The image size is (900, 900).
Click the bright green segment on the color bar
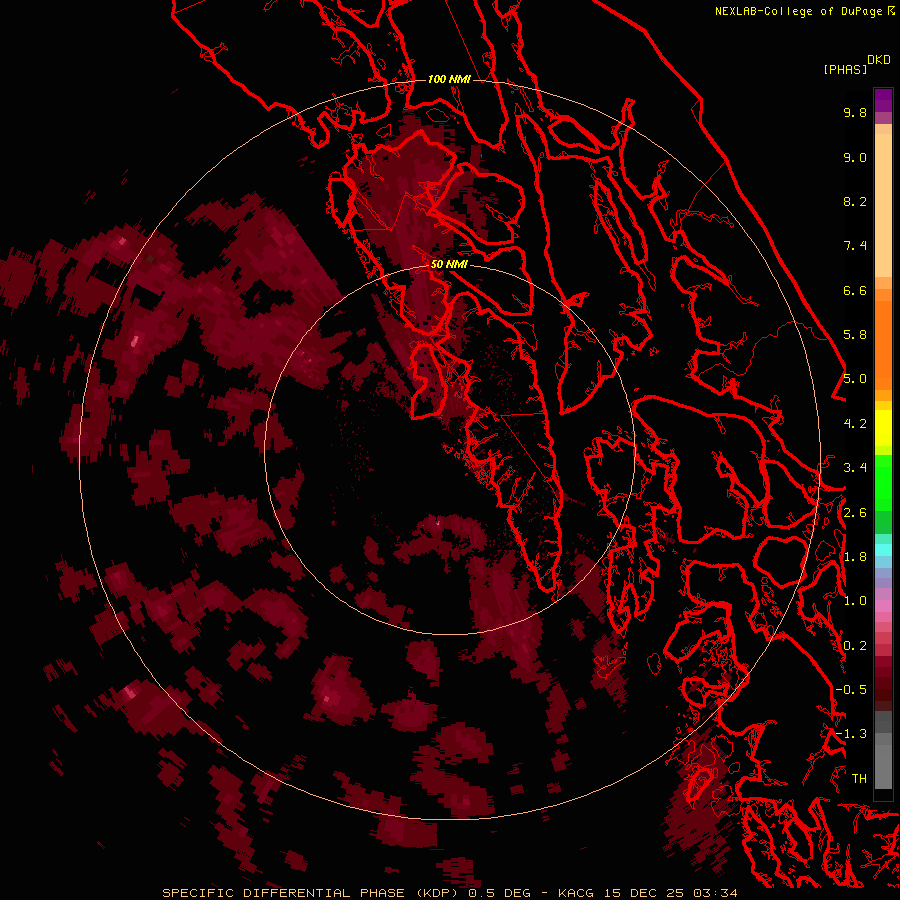tap(883, 483)
